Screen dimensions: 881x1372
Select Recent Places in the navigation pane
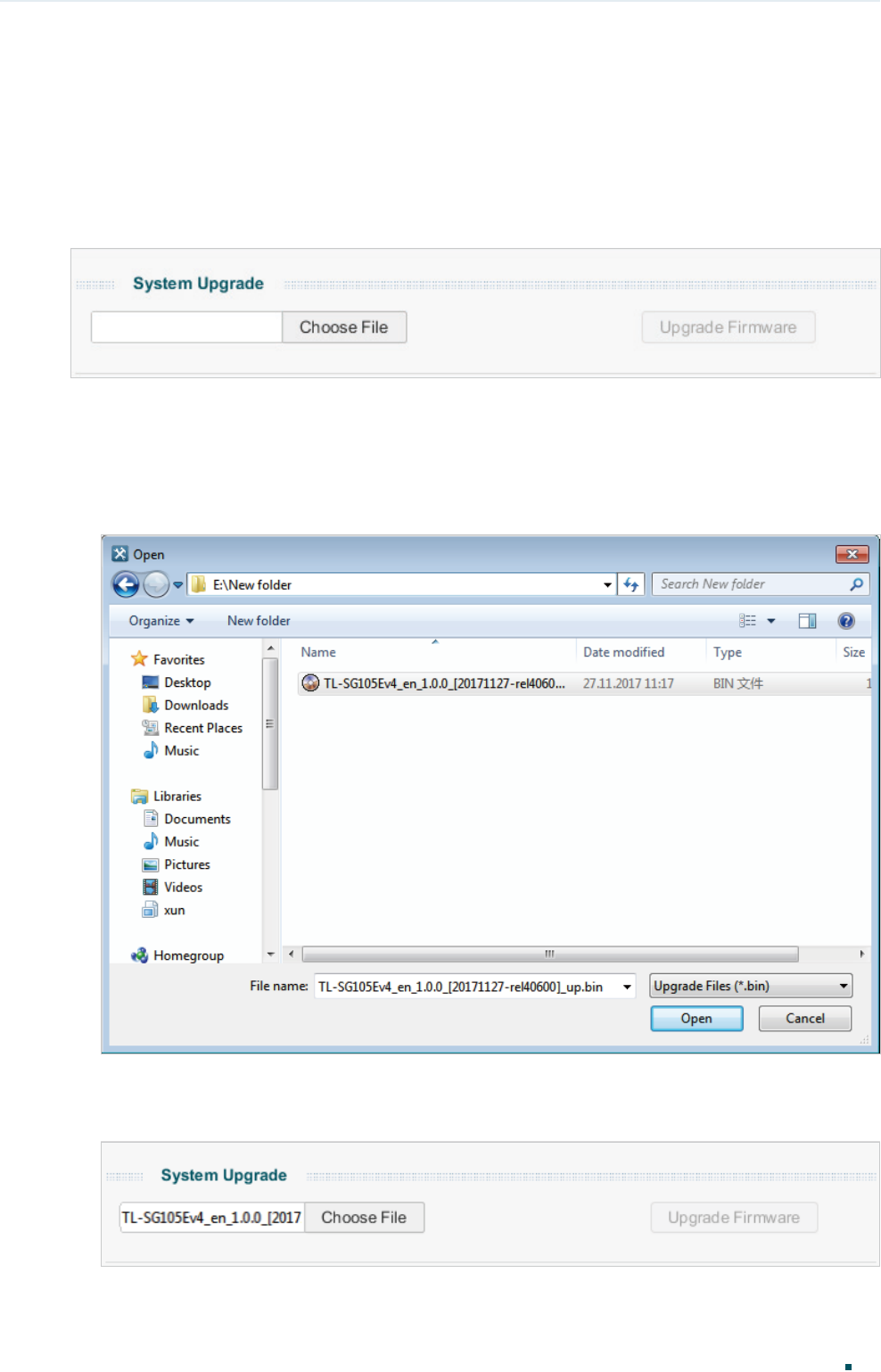[x=203, y=728]
